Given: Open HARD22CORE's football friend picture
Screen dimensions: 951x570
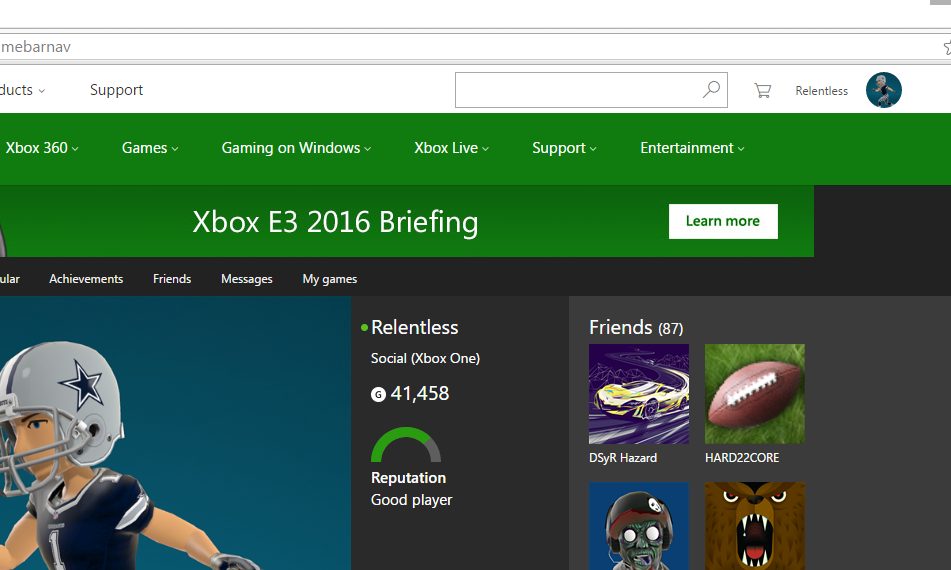Looking at the screenshot, I should point(754,394).
